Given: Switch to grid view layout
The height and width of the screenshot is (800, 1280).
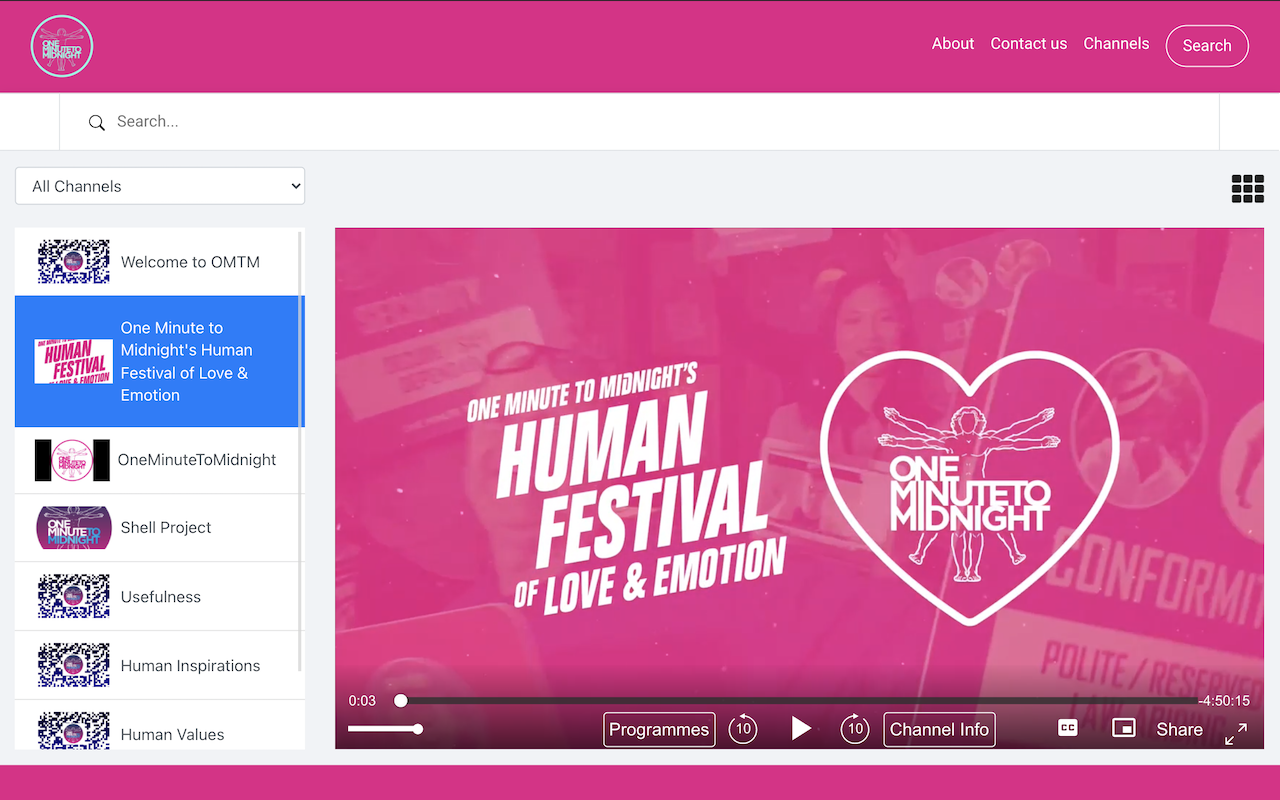Looking at the screenshot, I should click(1247, 188).
